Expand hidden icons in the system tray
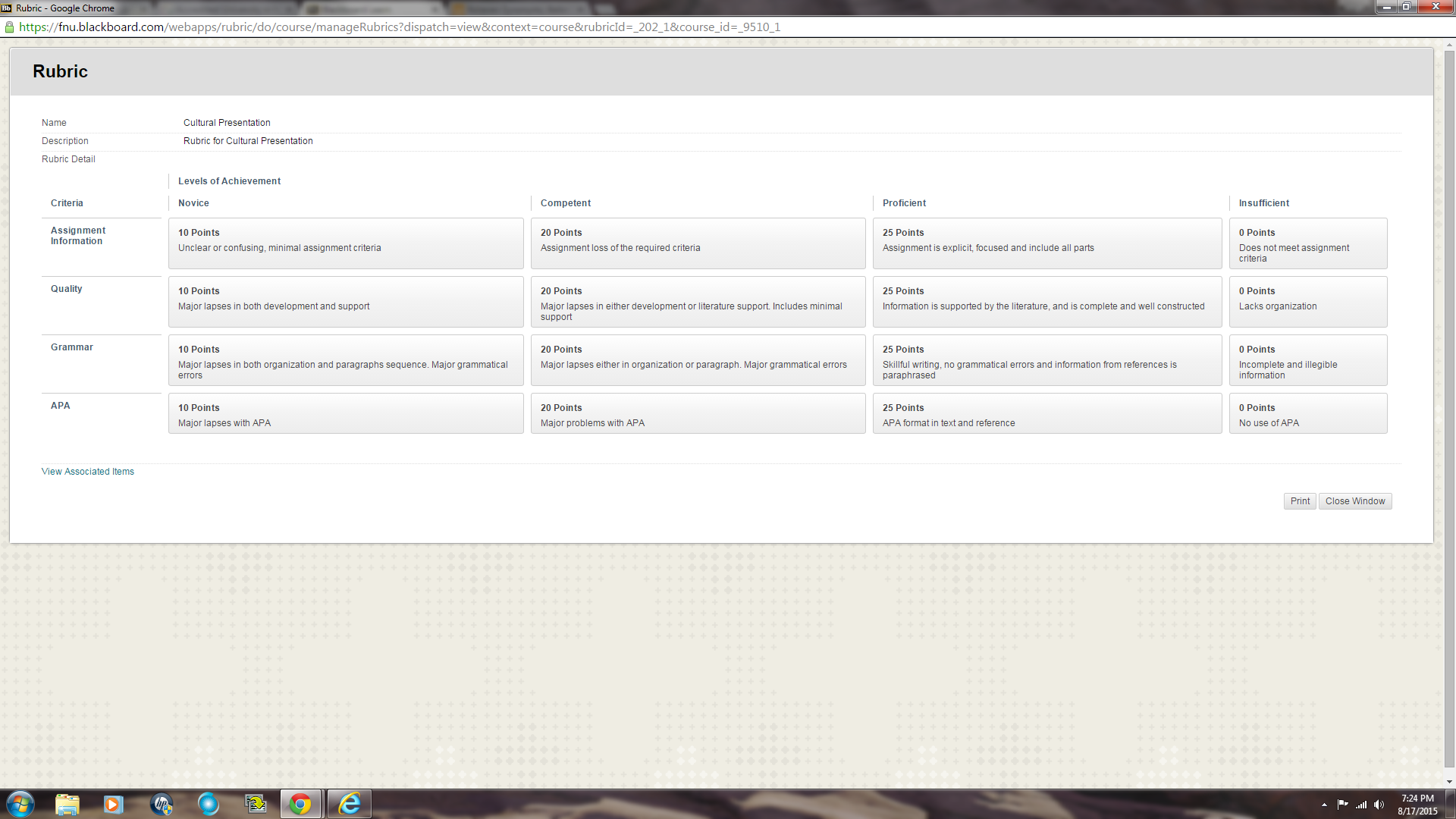 tap(1323, 805)
